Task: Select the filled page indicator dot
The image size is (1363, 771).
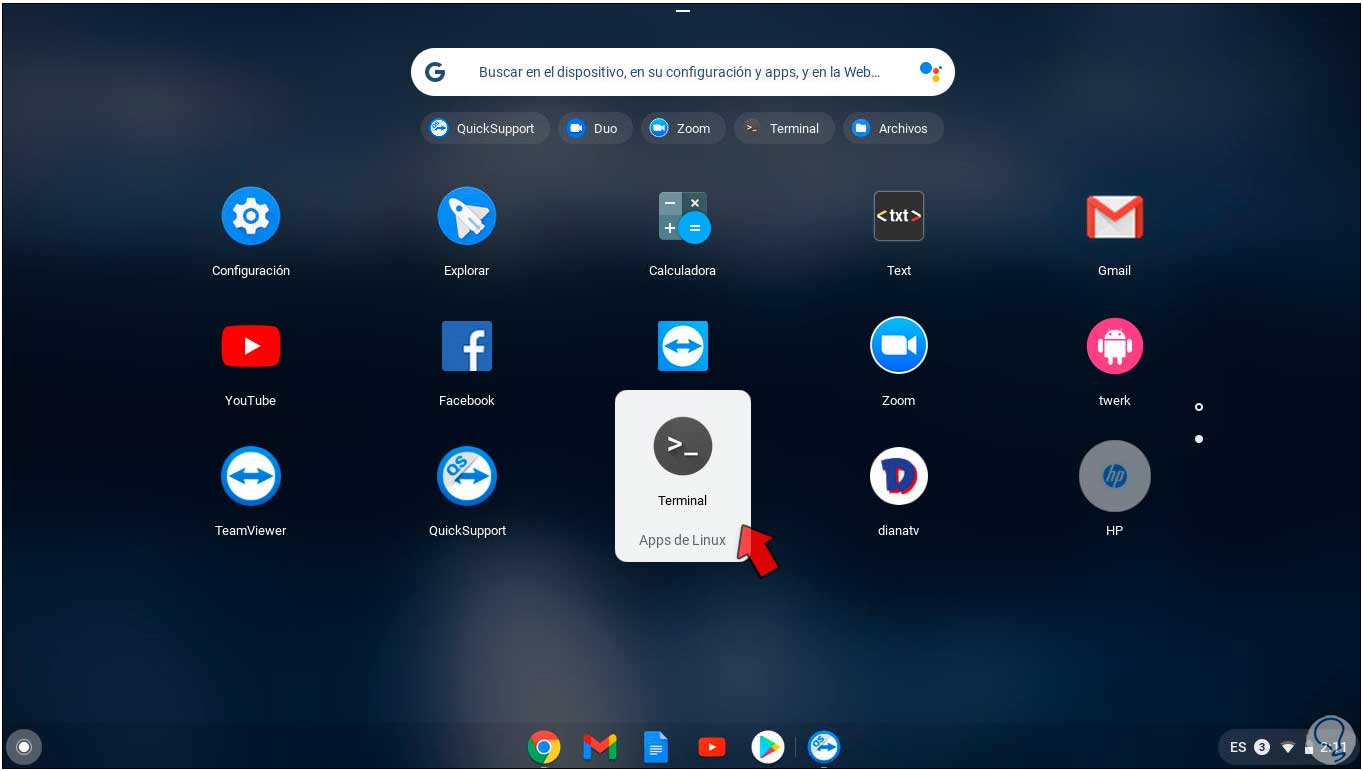Action: click(x=1199, y=439)
